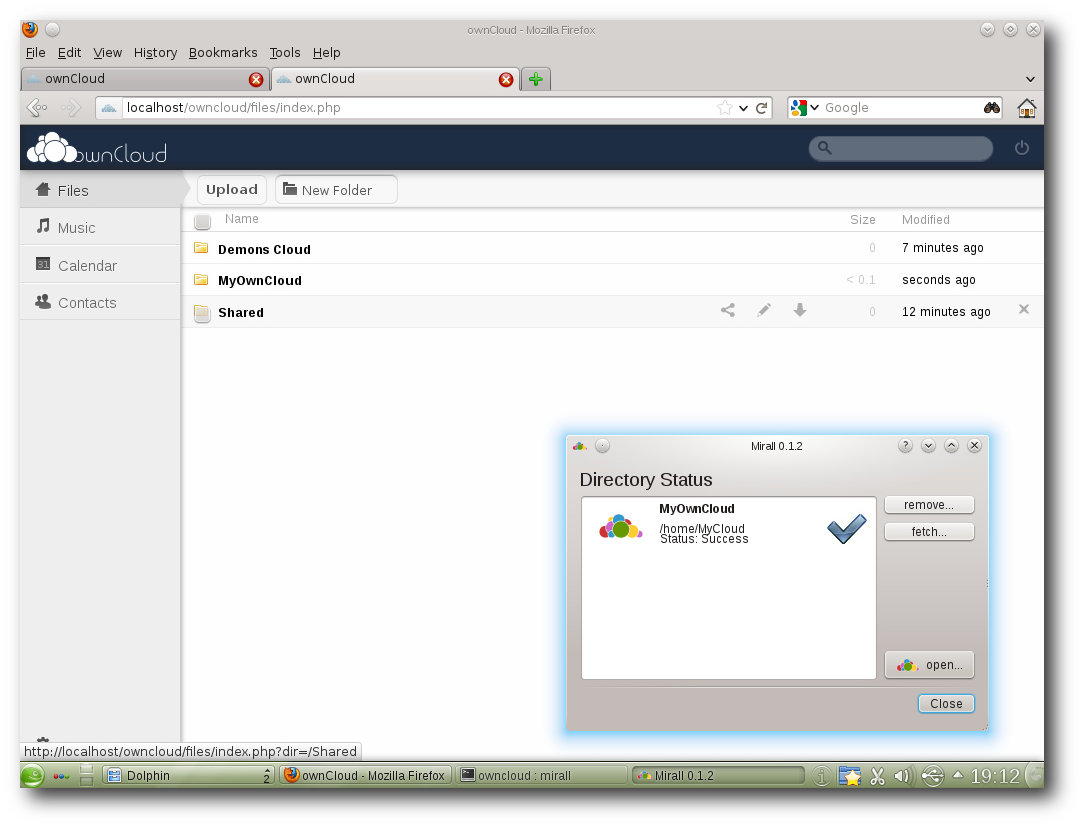Open the Shared folder link

click(x=241, y=312)
